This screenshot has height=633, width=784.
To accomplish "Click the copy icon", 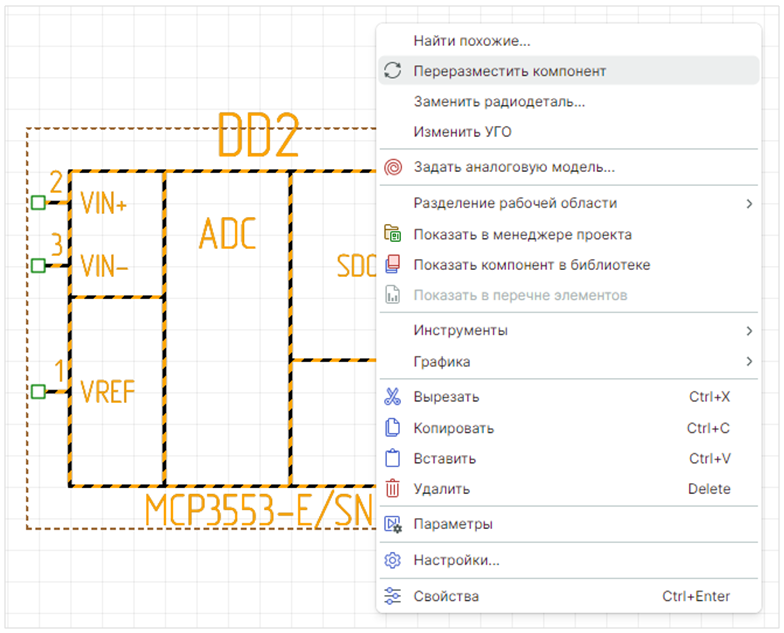I will pos(393,428).
